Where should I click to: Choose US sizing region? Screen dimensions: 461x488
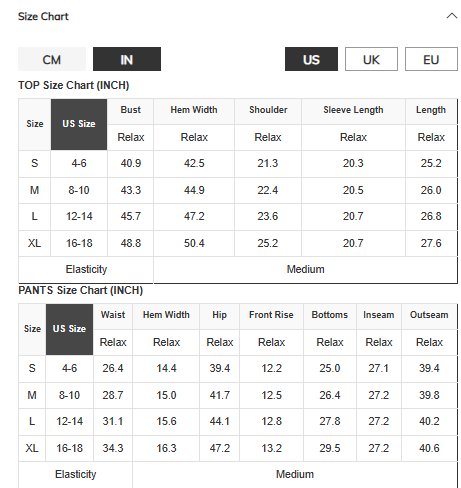click(x=311, y=59)
